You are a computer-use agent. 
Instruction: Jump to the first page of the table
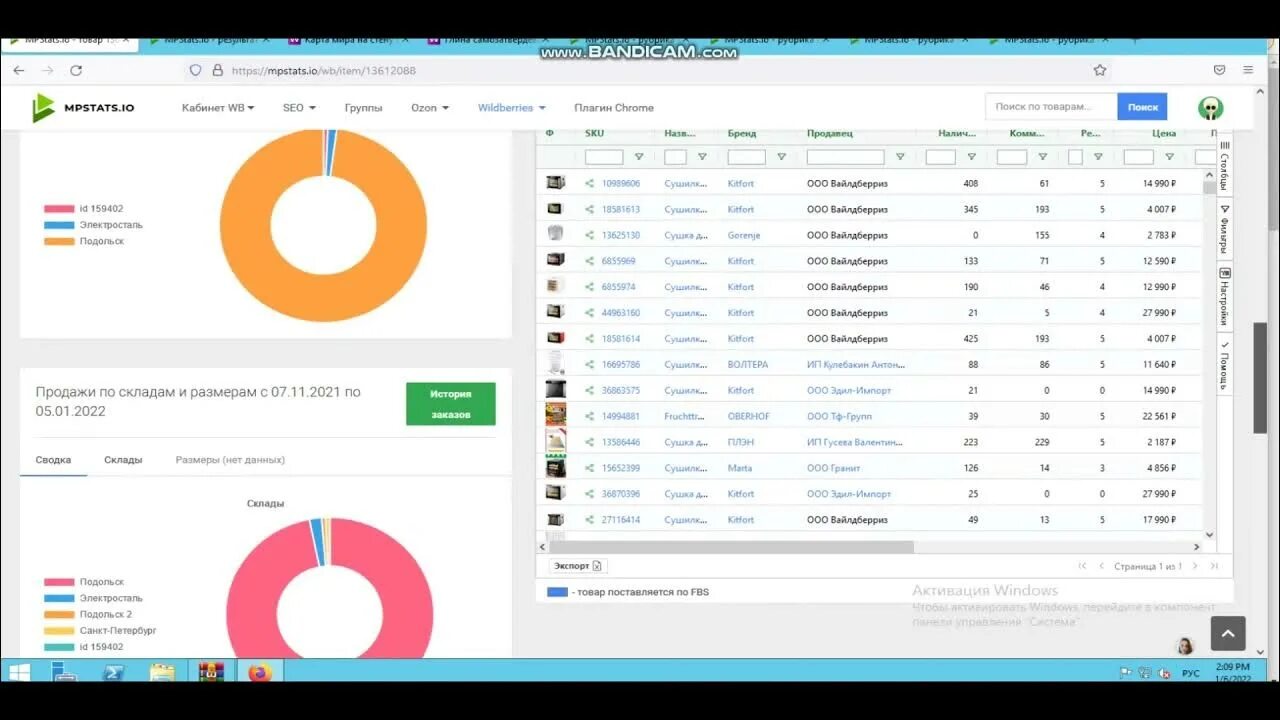[x=1082, y=566]
